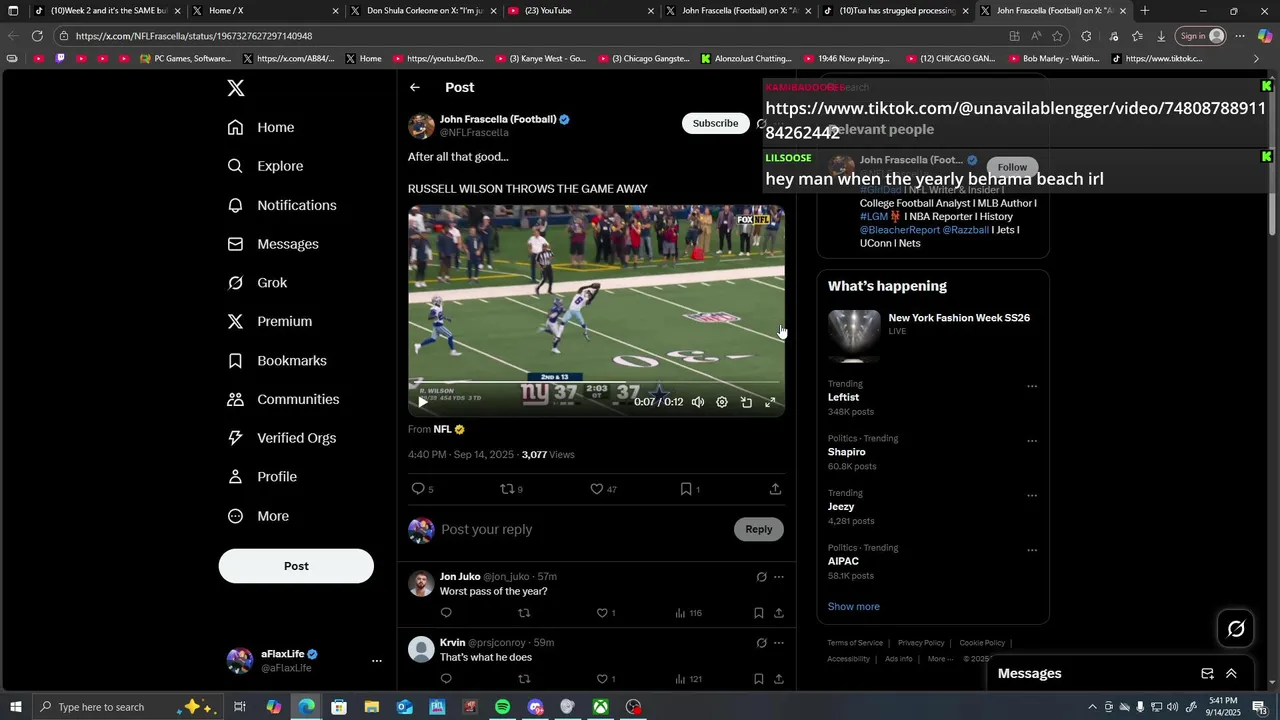Bookmark Jon Juko's reply

click(758, 613)
